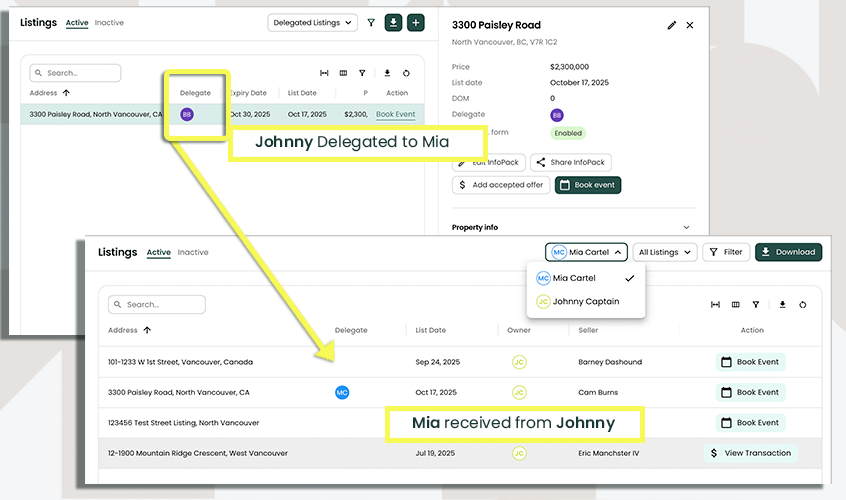Image resolution: width=846 pixels, height=500 pixels.
Task: Expand the Property info section
Action: (686, 228)
